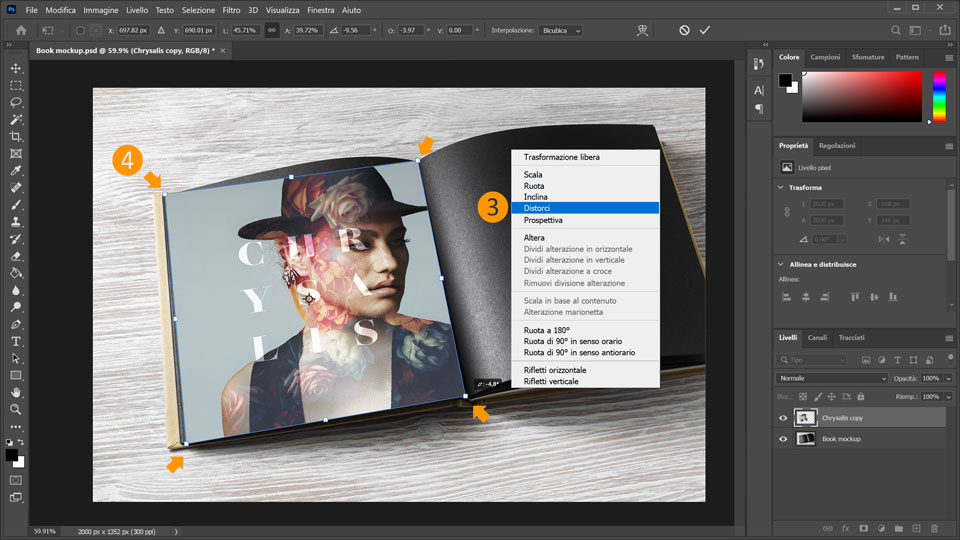The height and width of the screenshot is (540, 960).
Task: Open the Tipo layer filter dropdown
Action: click(812, 360)
